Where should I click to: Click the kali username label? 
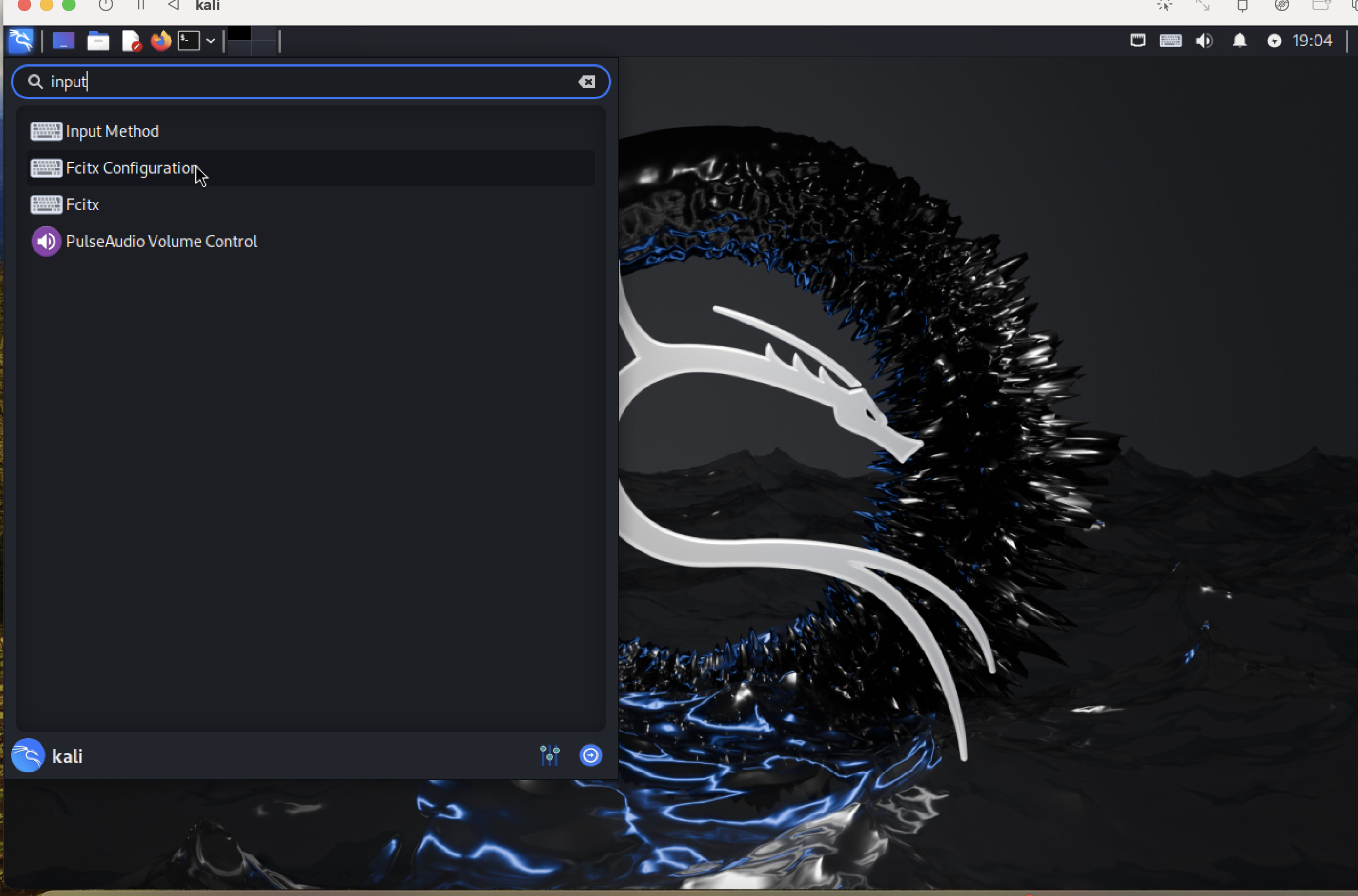click(x=68, y=757)
